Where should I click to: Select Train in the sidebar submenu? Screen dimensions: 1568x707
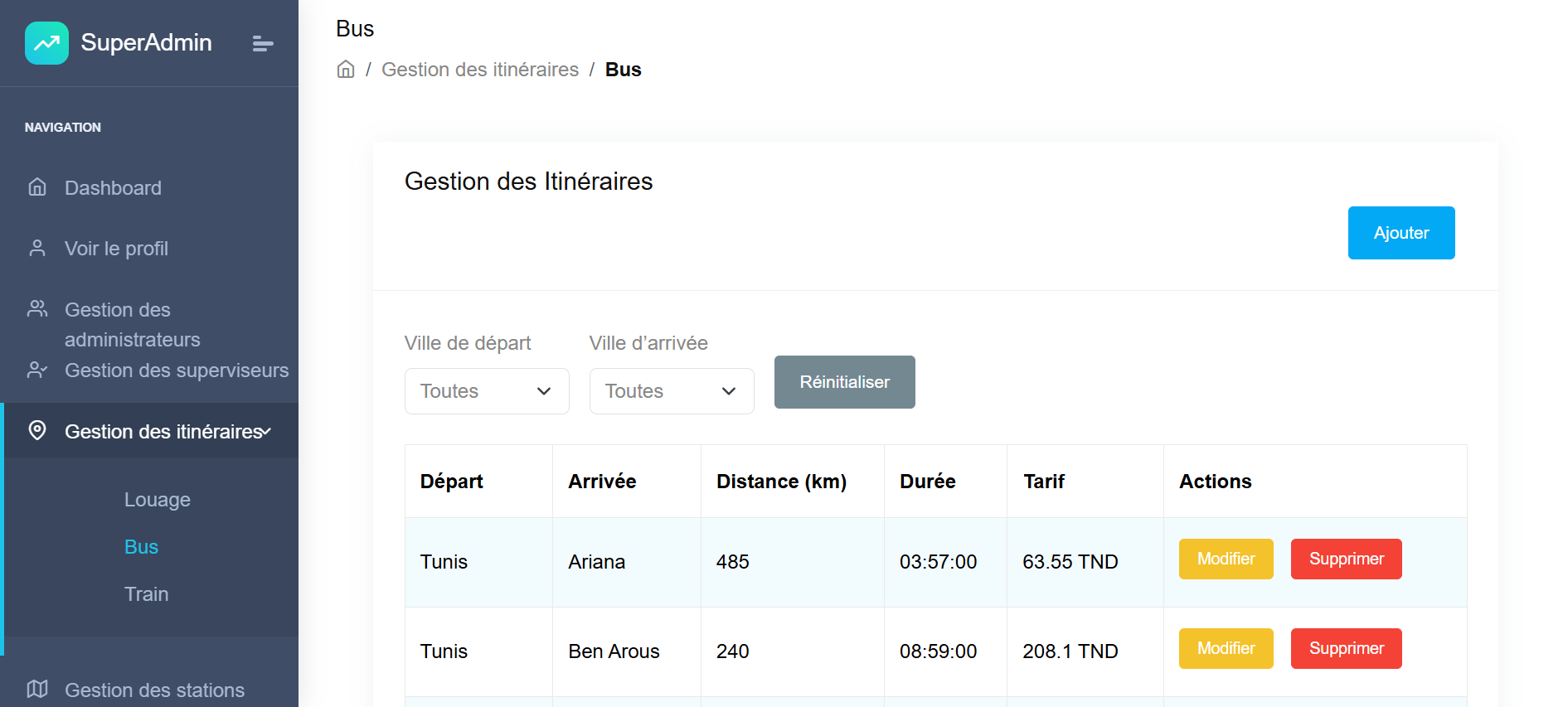[x=147, y=594]
